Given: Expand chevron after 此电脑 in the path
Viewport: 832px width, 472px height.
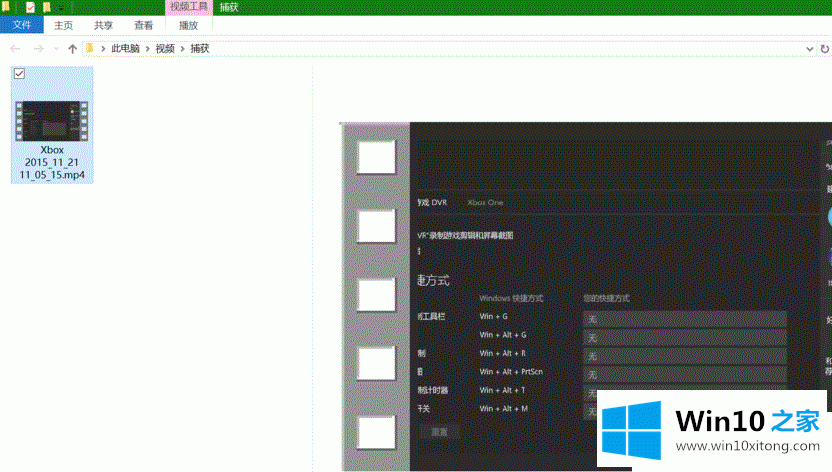Looking at the screenshot, I should [148, 49].
